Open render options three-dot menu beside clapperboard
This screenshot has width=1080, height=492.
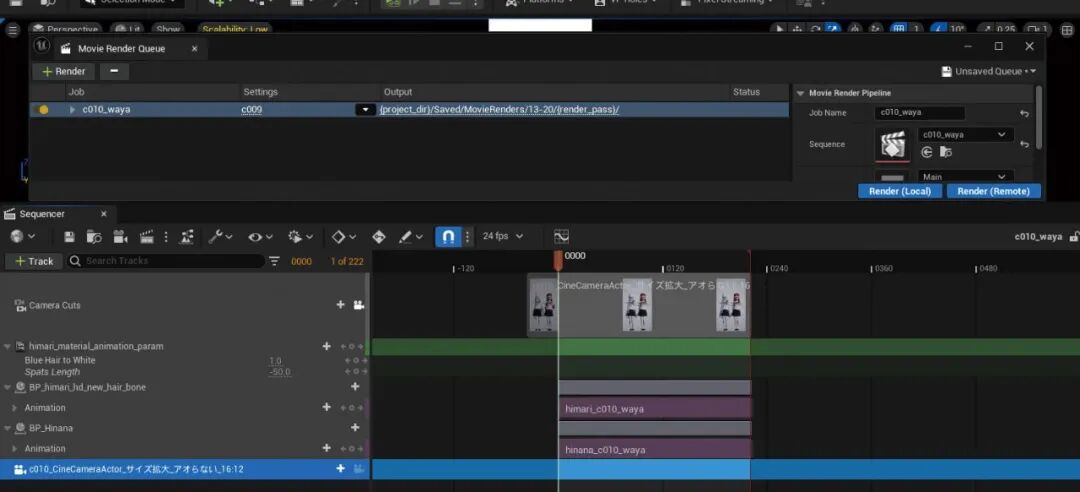coord(165,237)
